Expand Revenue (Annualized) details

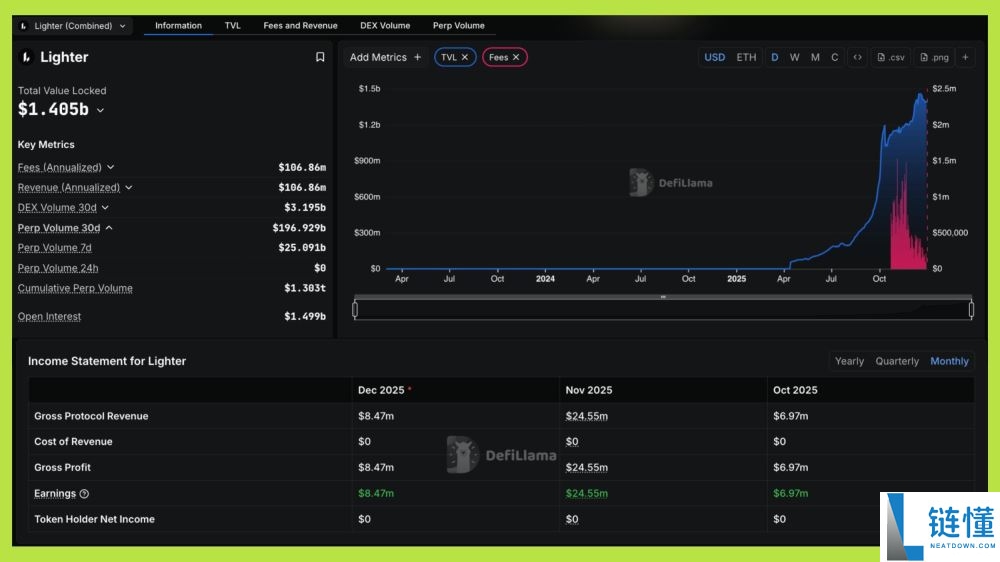click(129, 188)
